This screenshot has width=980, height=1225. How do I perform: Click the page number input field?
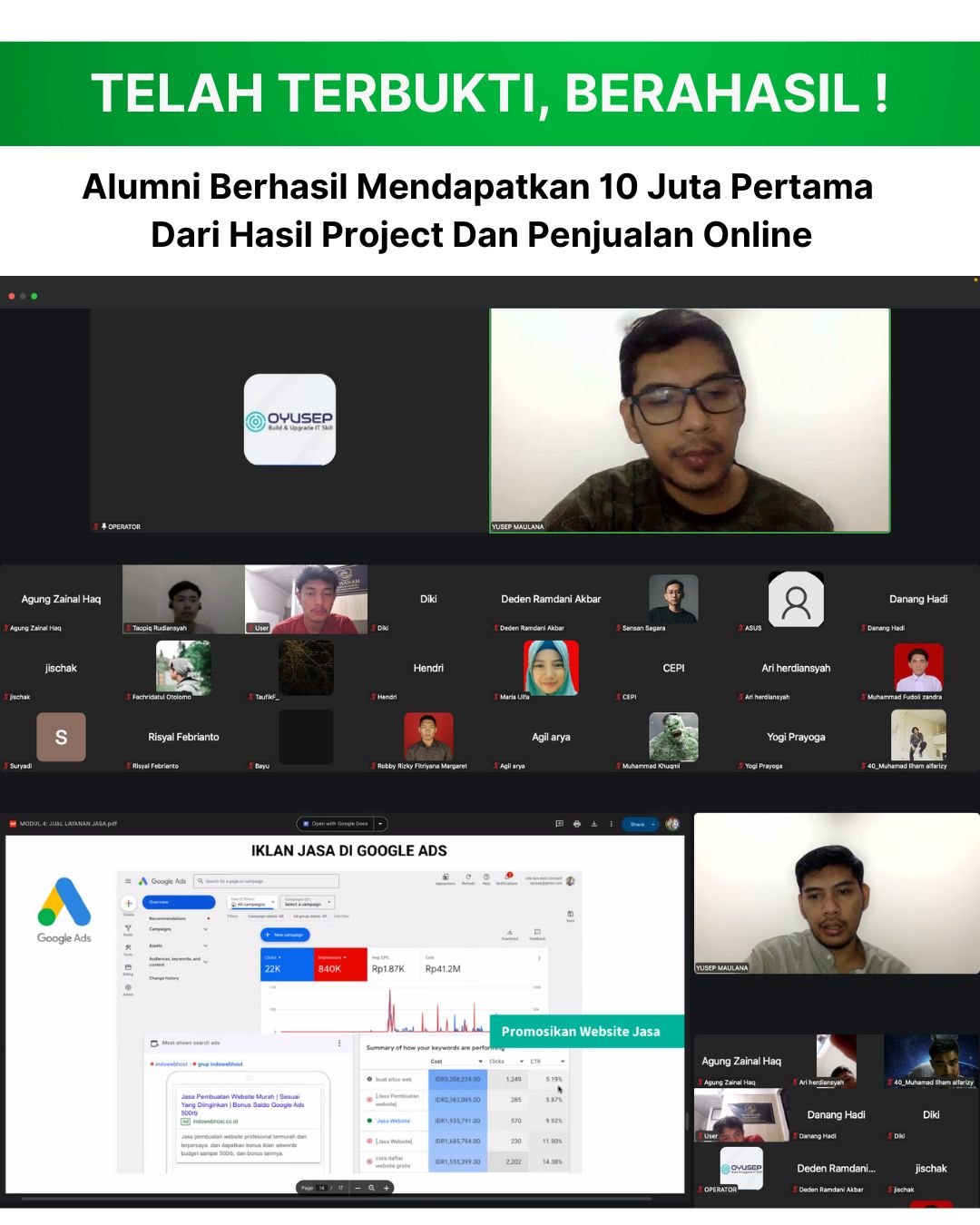[x=322, y=1187]
